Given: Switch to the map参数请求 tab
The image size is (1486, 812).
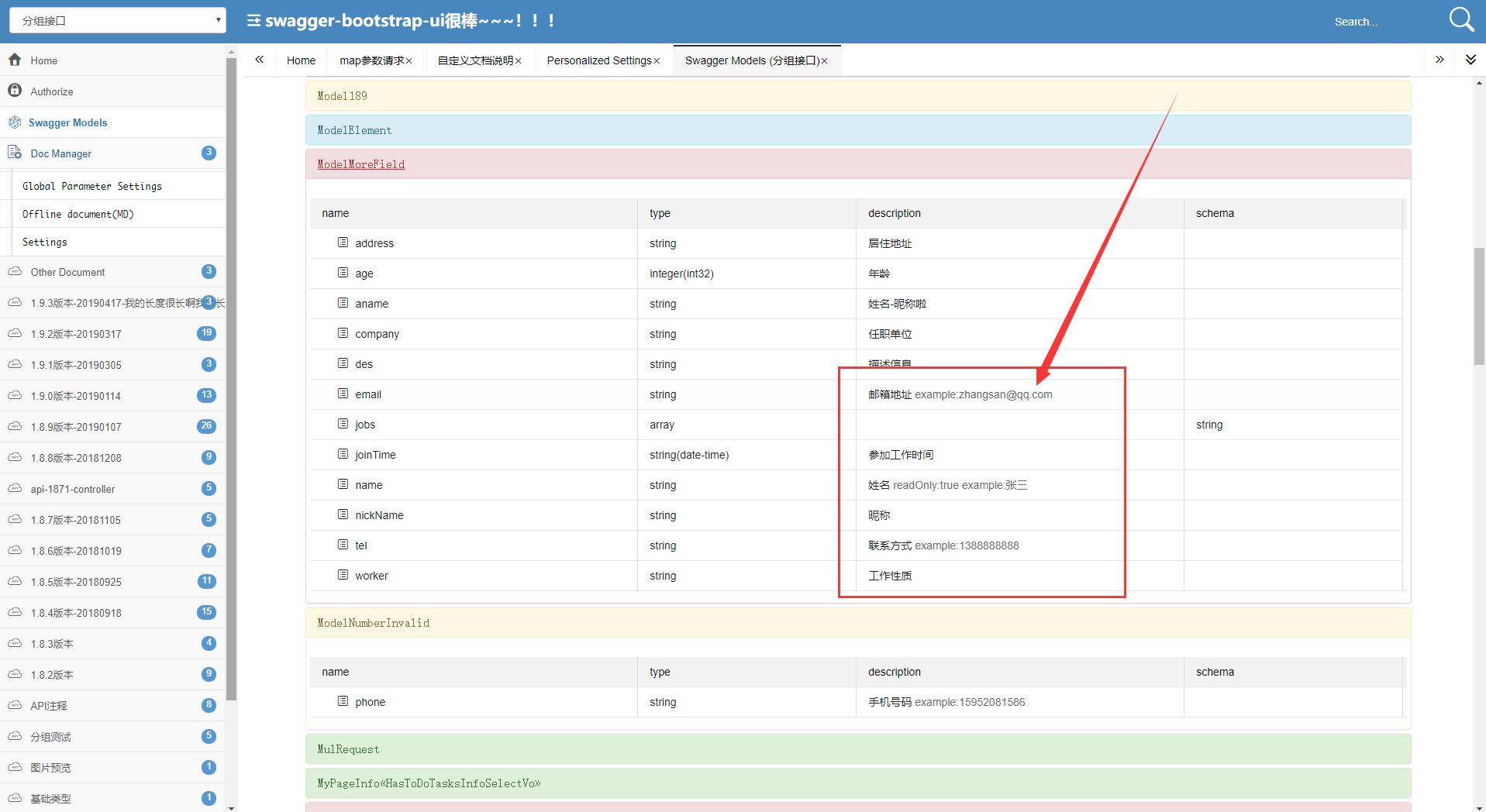Looking at the screenshot, I should 372,60.
